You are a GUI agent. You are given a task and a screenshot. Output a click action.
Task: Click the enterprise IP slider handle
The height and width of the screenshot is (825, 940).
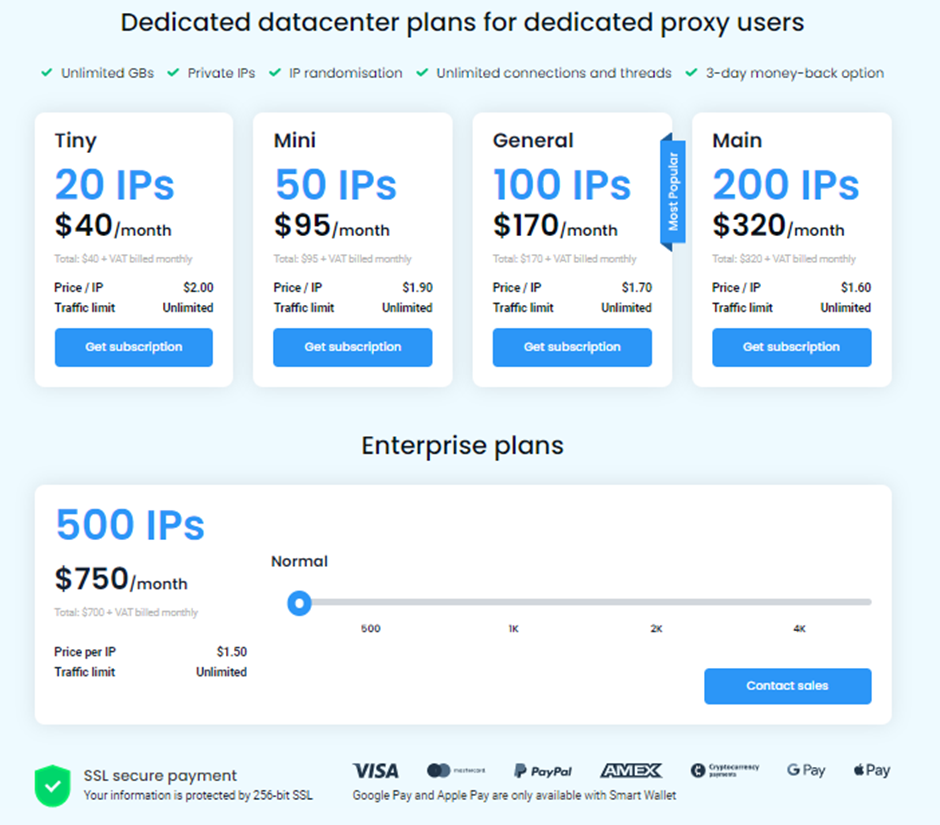tap(298, 603)
